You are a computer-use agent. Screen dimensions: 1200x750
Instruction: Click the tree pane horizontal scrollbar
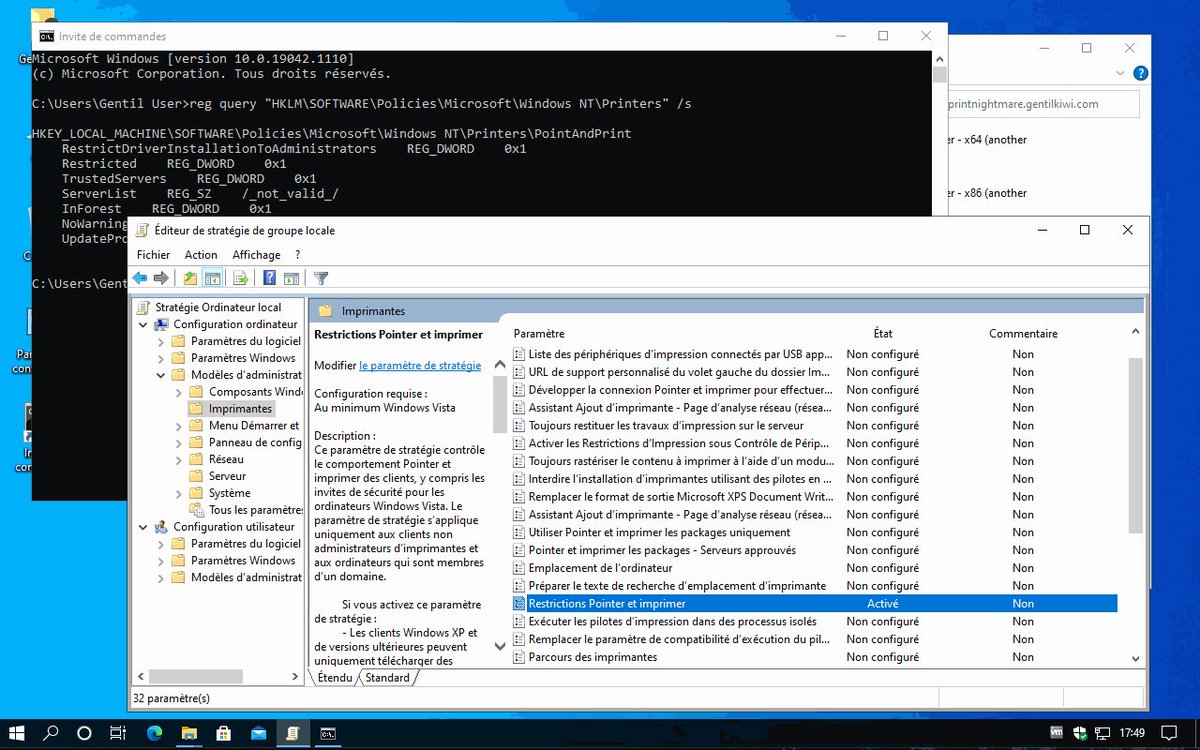(x=220, y=676)
